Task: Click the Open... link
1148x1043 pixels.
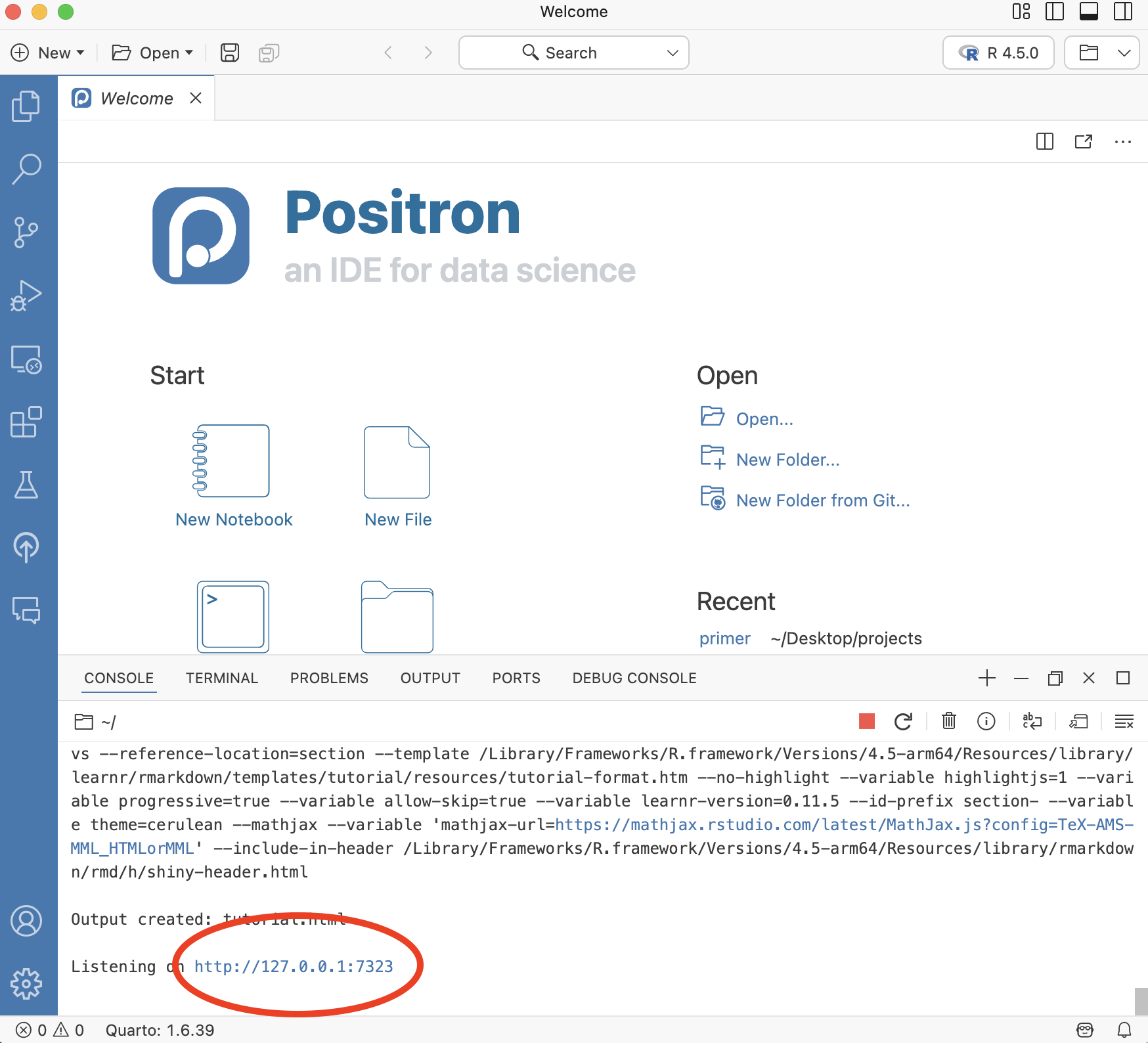Action: [764, 418]
